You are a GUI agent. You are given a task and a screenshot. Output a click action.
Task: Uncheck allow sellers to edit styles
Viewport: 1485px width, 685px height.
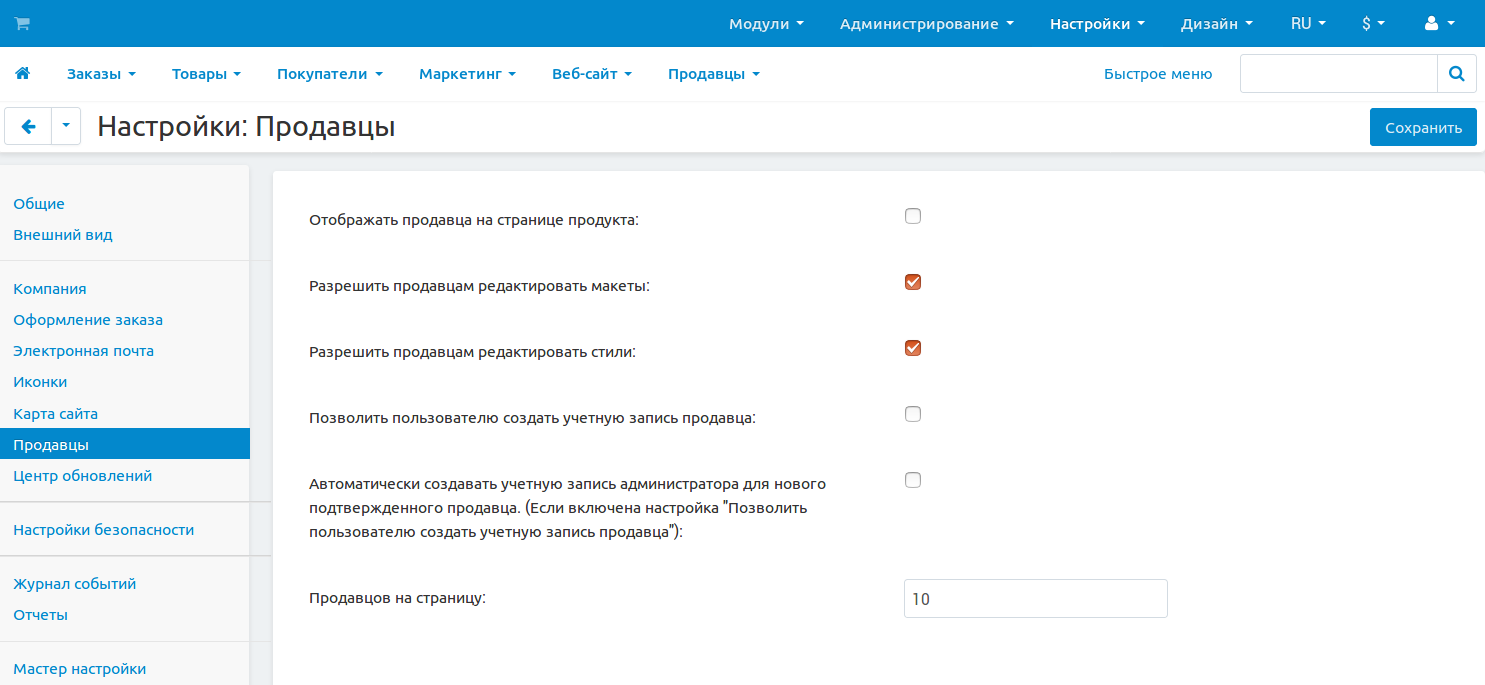912,348
